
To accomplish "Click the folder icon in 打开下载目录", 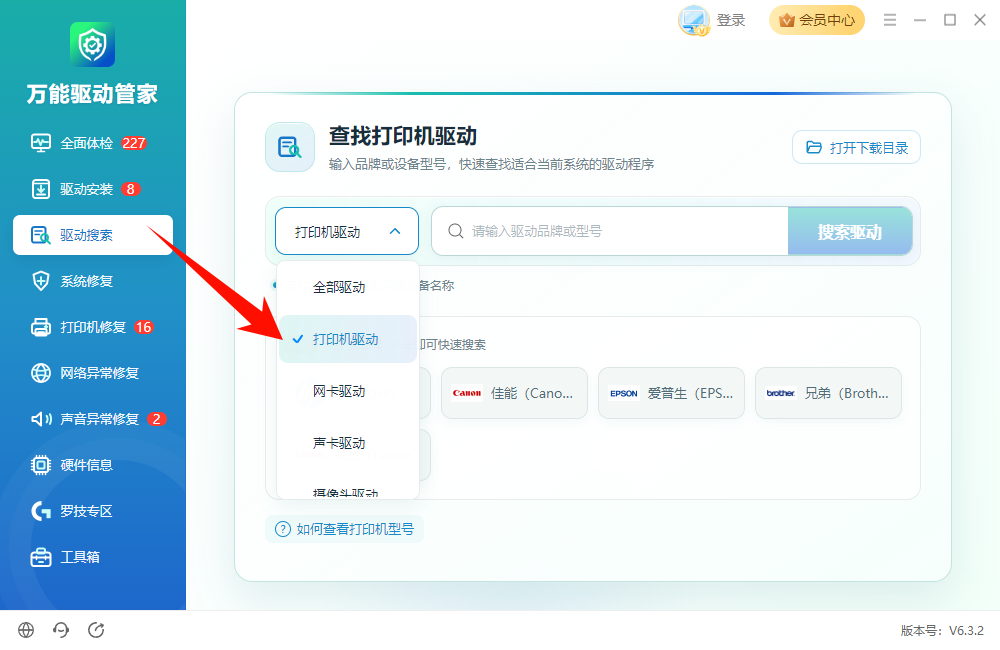I will [814, 147].
